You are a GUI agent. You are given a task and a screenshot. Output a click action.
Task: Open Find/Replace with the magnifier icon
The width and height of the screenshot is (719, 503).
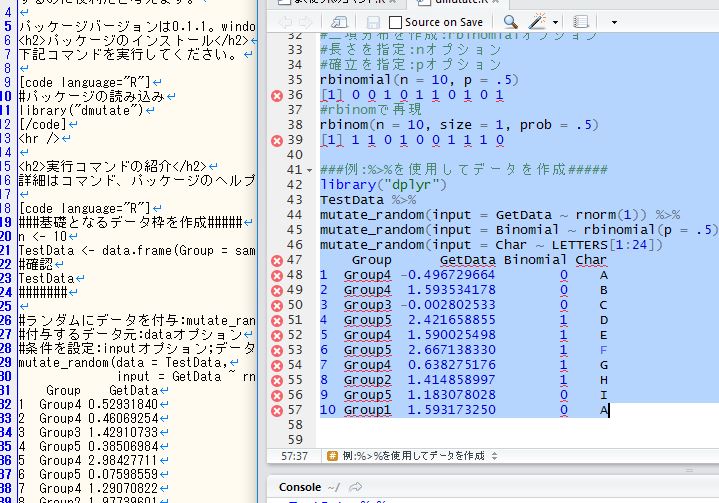pos(510,22)
